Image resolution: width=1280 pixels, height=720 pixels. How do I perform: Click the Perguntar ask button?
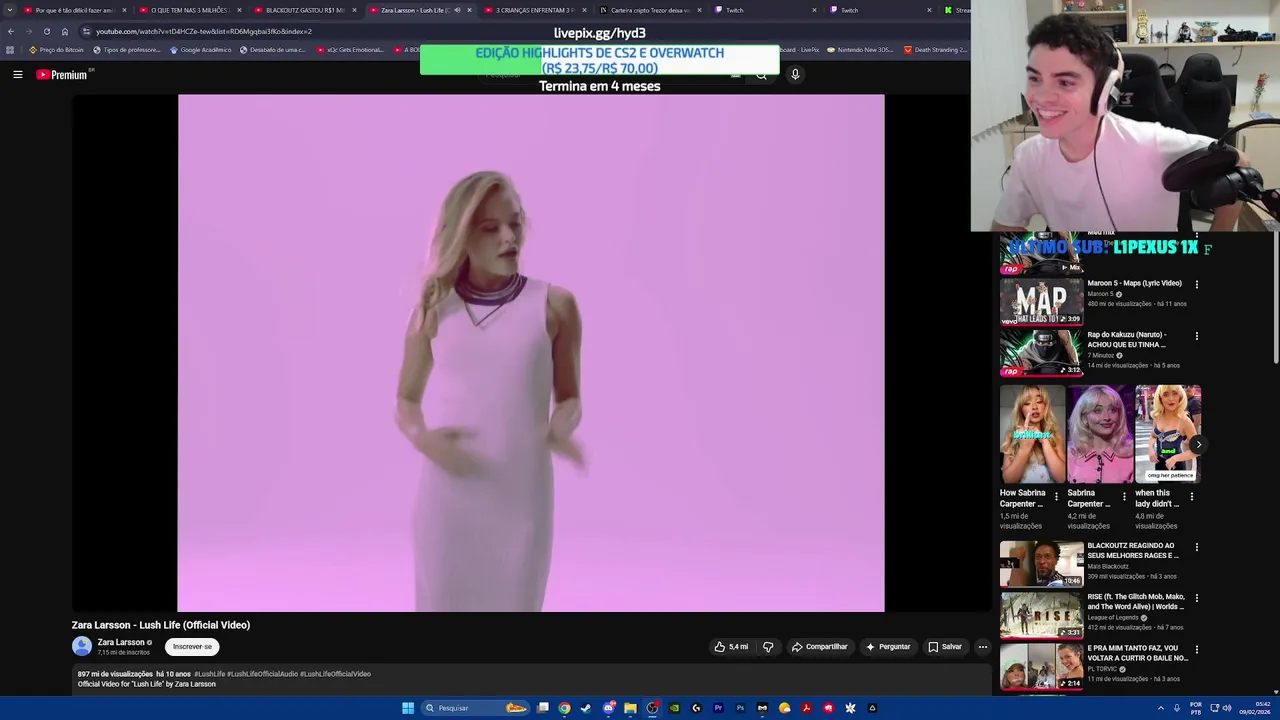pyautogui.click(x=888, y=647)
